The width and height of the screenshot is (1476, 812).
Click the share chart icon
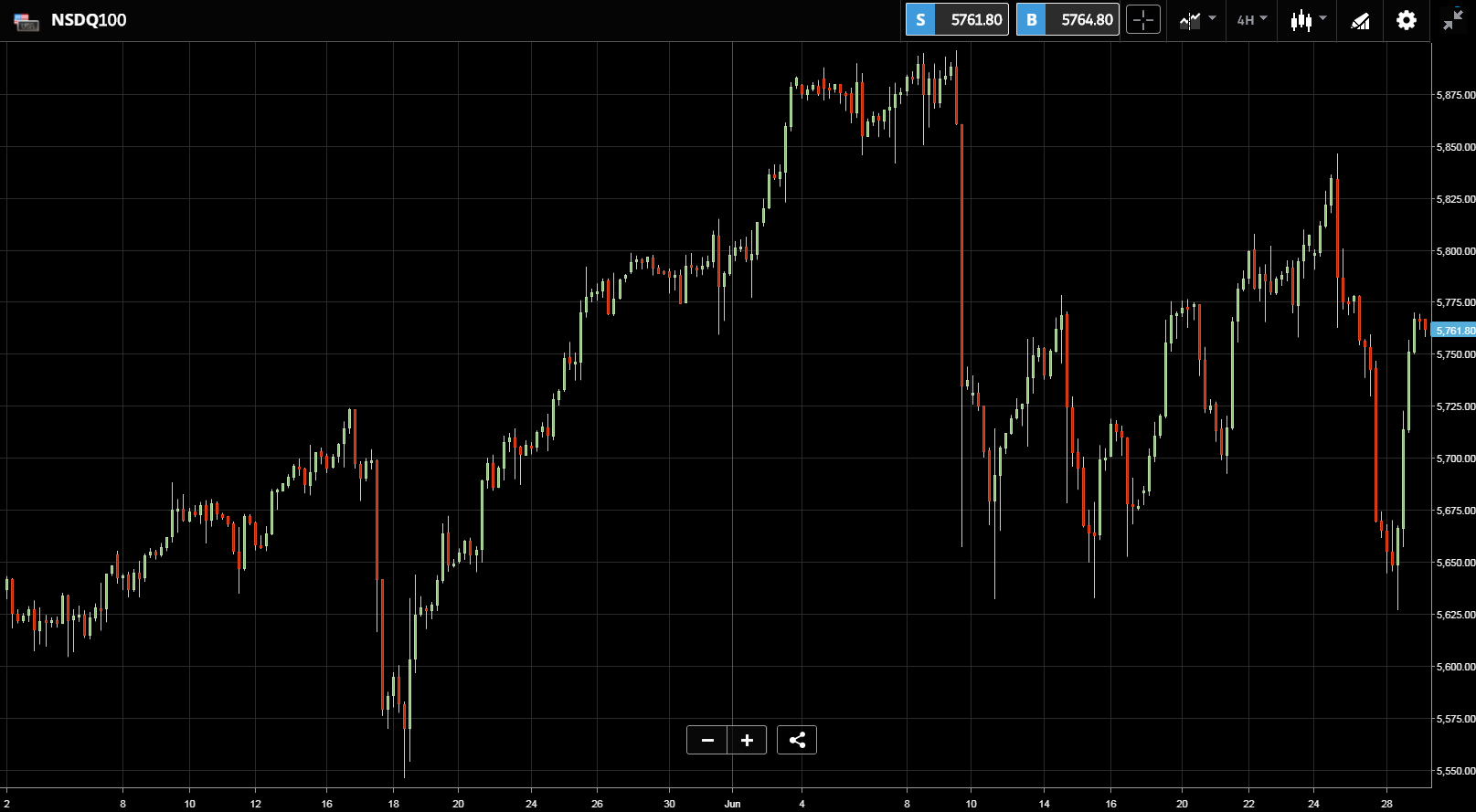pyautogui.click(x=797, y=740)
